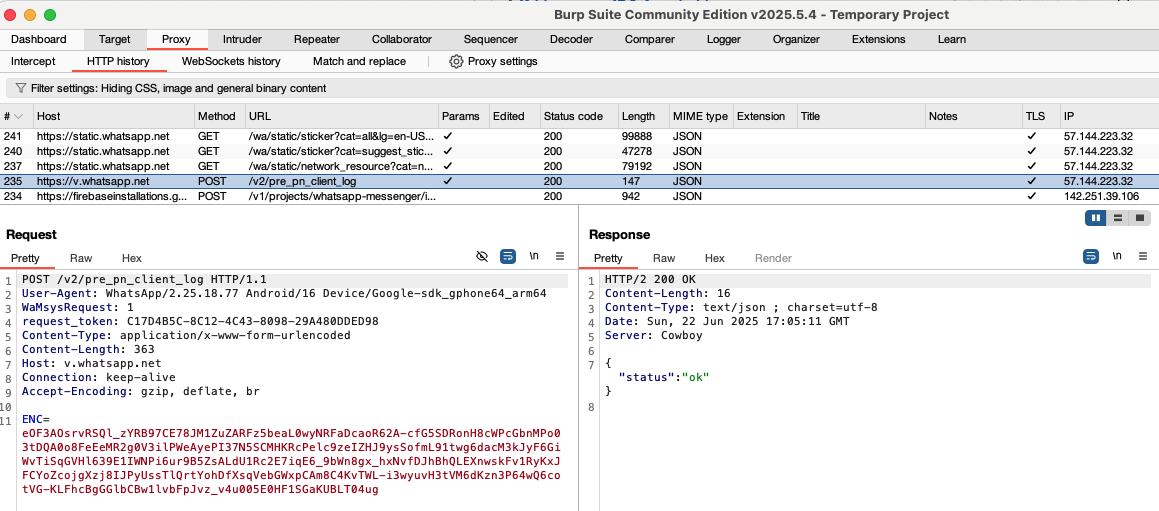Select row 235 pre_pn_client_log request
The width and height of the screenshot is (1159, 511).
580,181
